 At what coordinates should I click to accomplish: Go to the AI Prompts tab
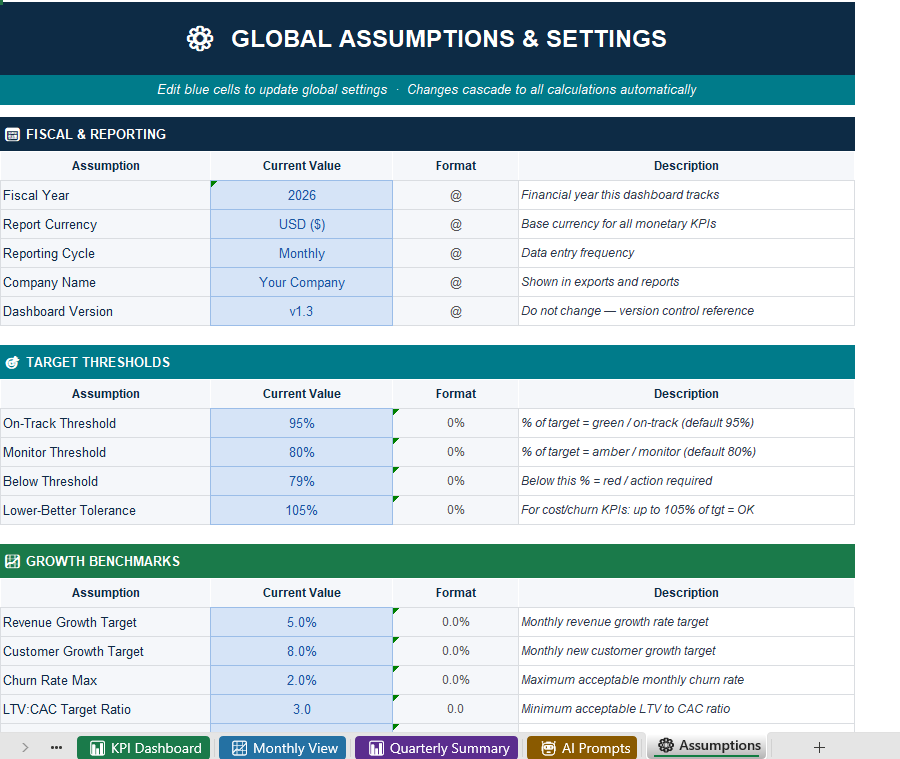pos(582,748)
